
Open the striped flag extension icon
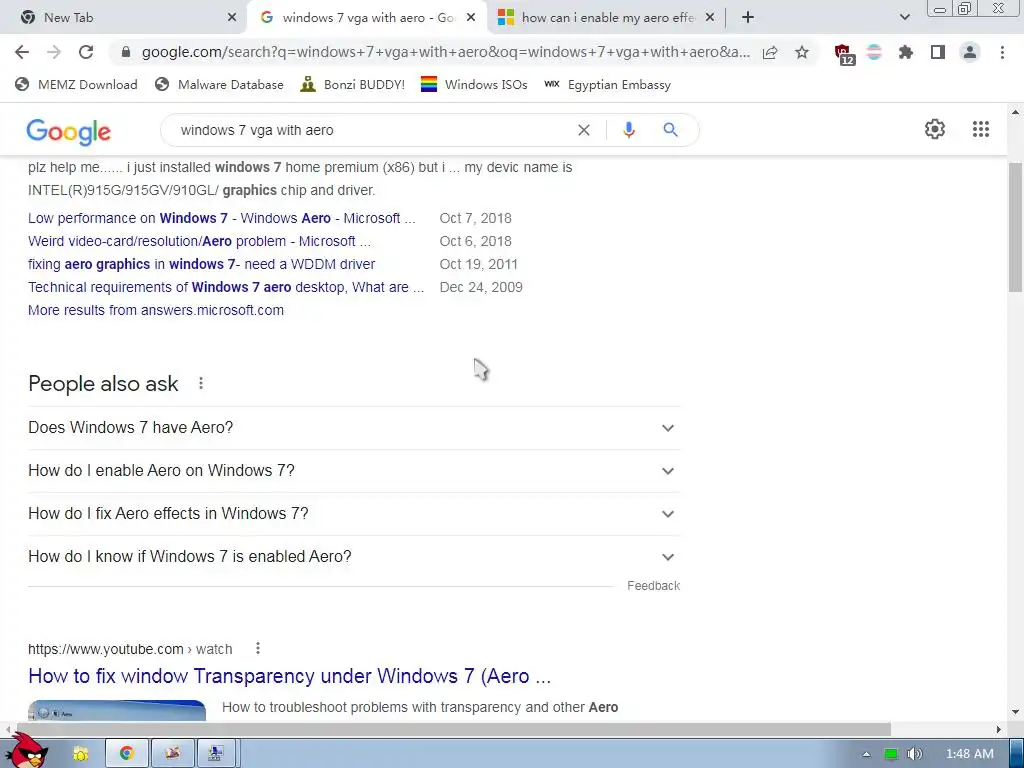coord(874,52)
